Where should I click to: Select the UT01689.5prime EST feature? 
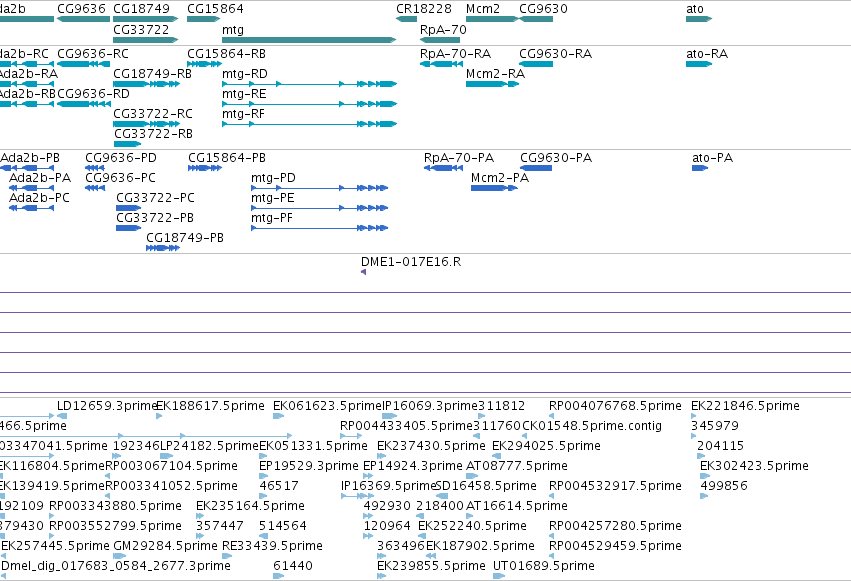(499, 576)
